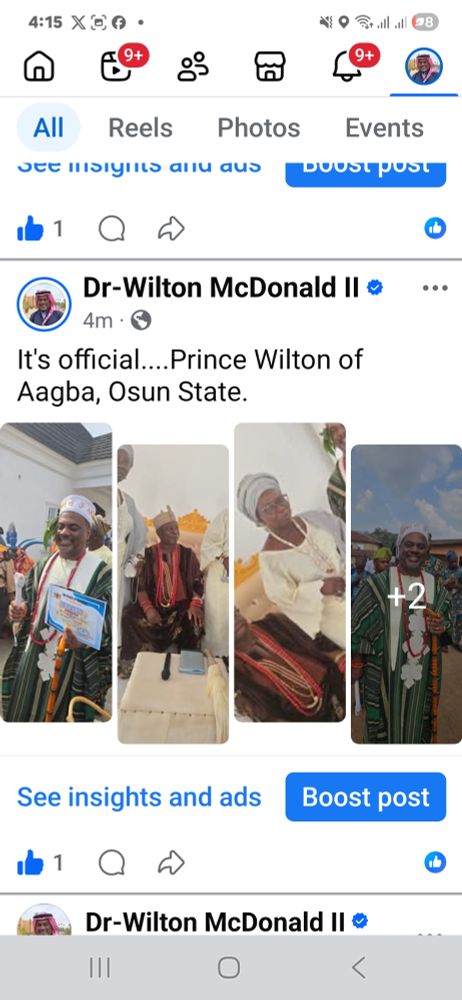Open the +2 more photos thumbnail
The width and height of the screenshot is (462, 1000).
click(x=406, y=594)
